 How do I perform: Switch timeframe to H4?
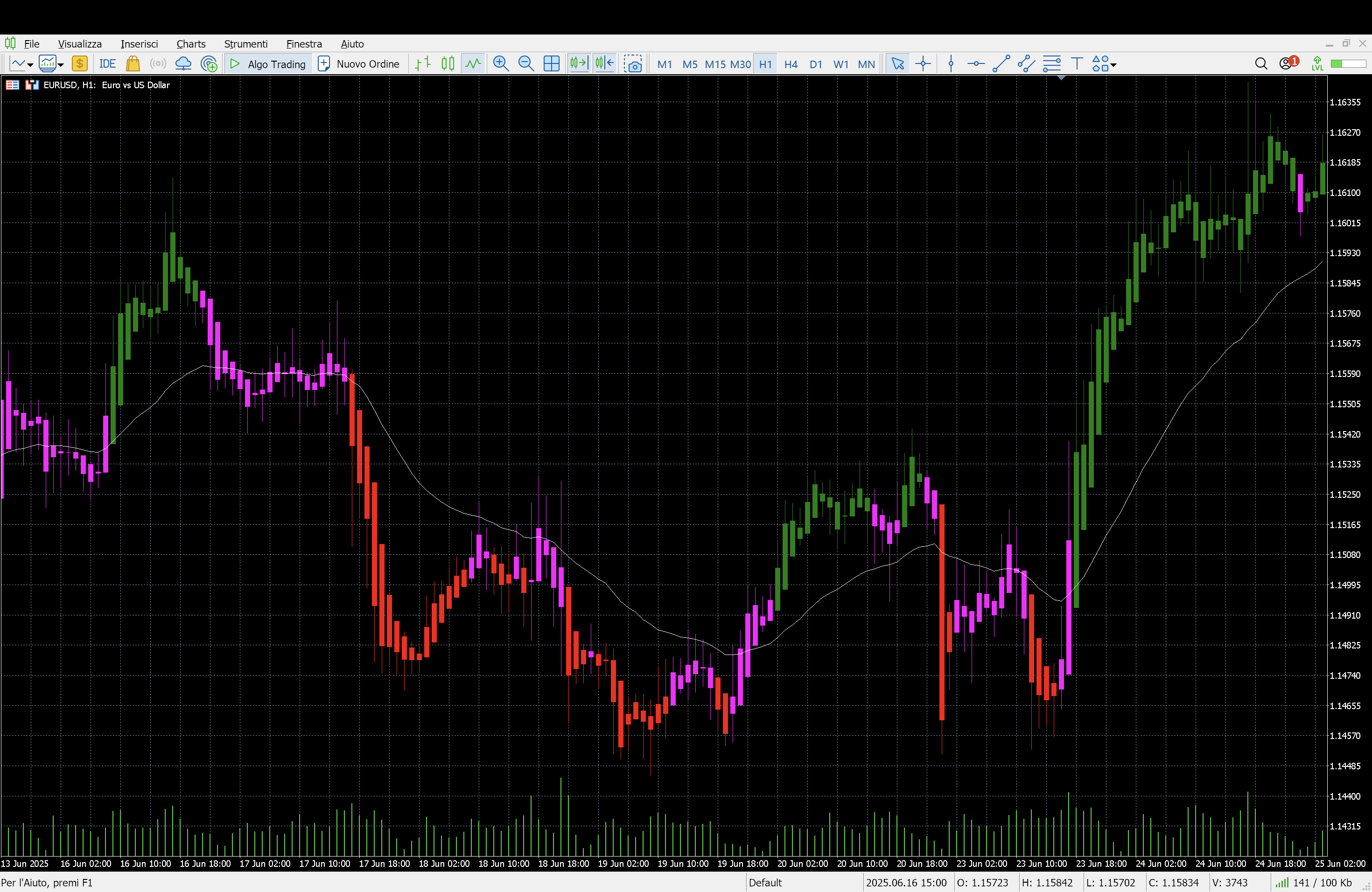[x=791, y=64]
